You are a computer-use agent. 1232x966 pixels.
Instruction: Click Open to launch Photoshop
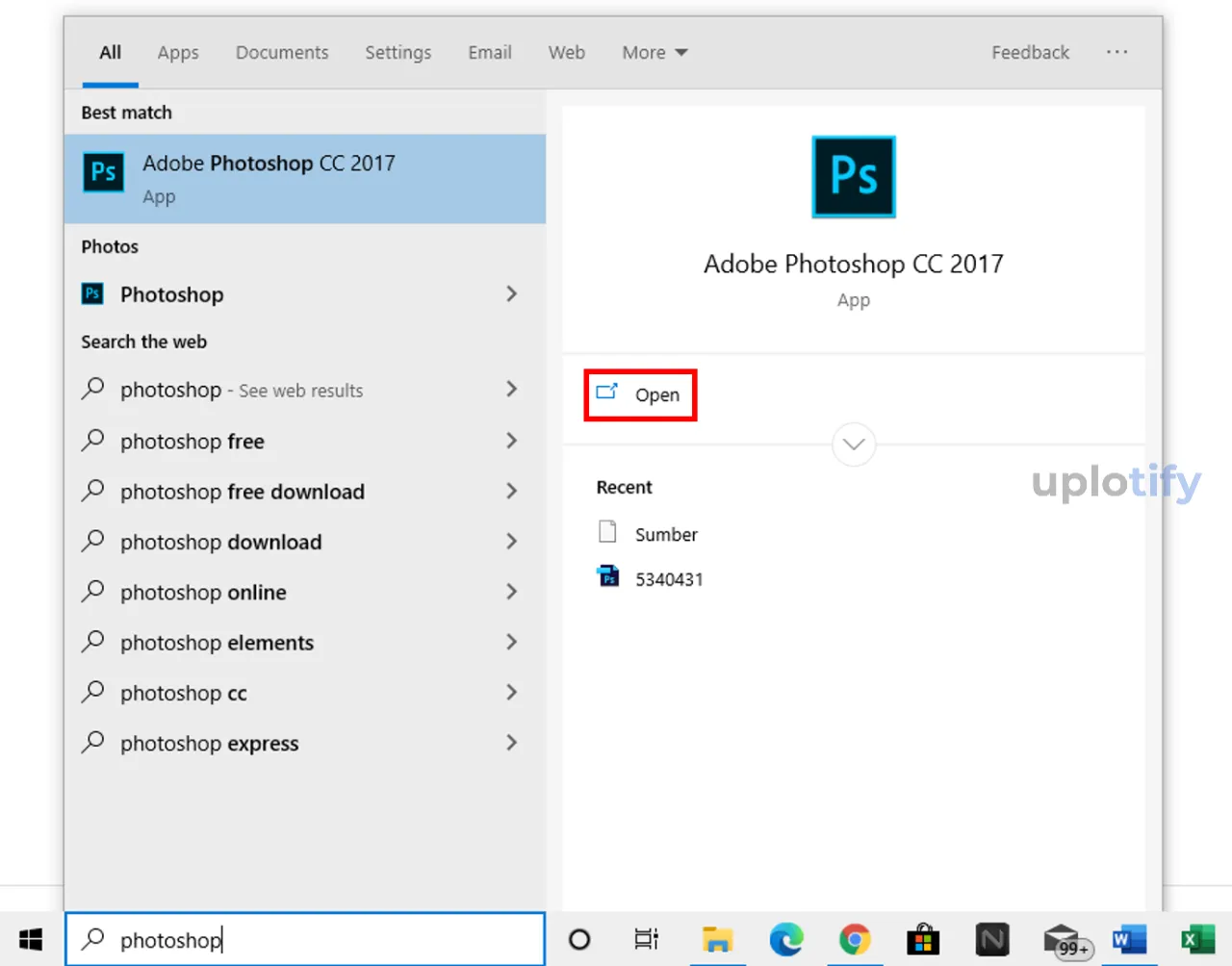pyautogui.click(x=640, y=394)
